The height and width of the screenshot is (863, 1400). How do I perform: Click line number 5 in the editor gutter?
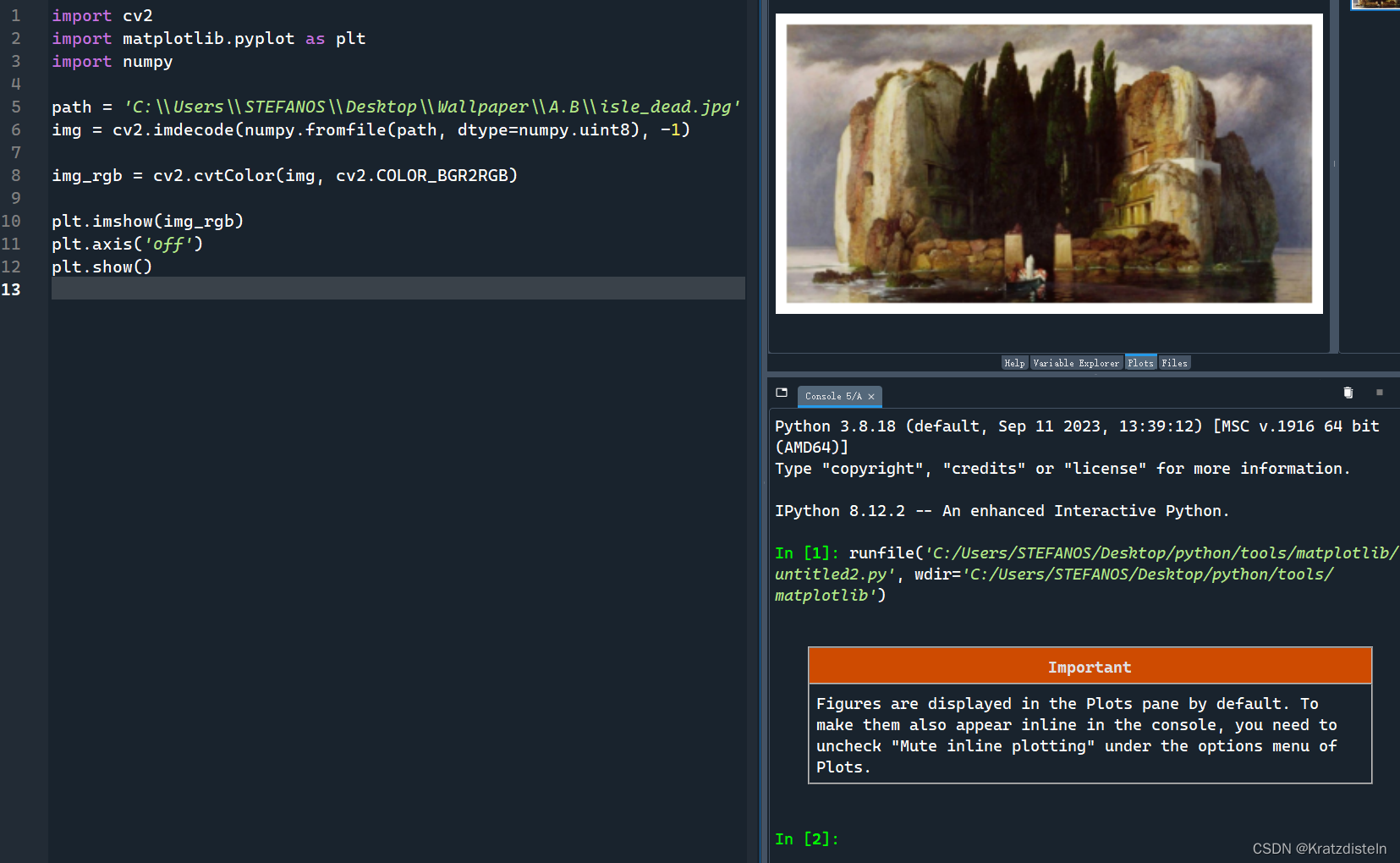pos(15,107)
